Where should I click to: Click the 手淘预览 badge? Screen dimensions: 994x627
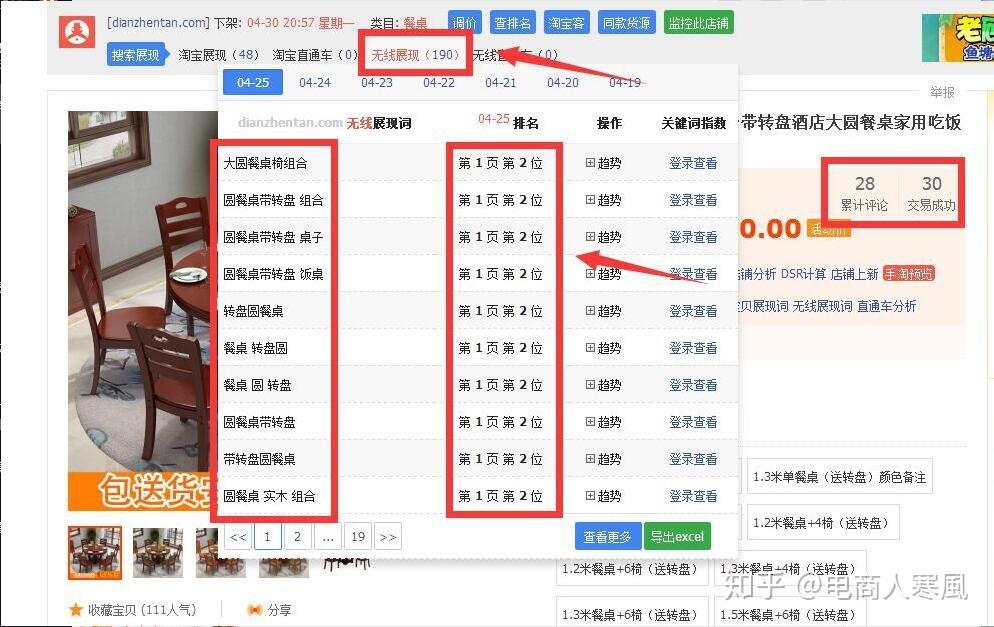point(909,274)
